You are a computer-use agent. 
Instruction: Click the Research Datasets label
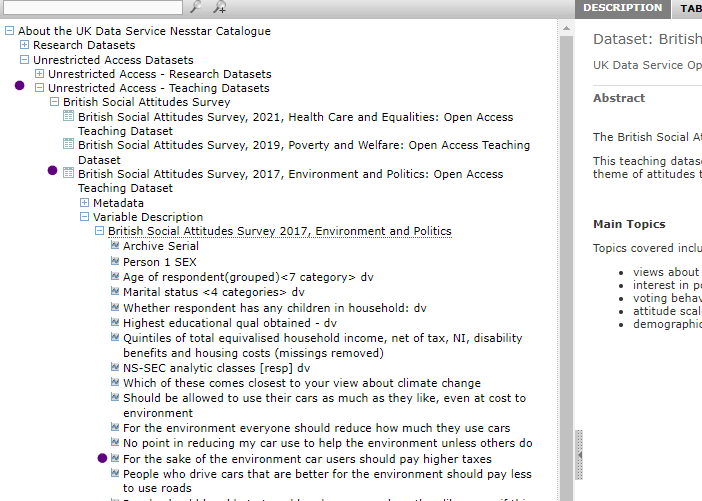click(84, 45)
